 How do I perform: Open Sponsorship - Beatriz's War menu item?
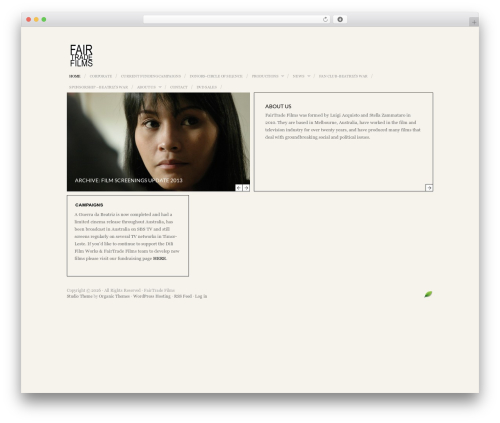point(98,87)
